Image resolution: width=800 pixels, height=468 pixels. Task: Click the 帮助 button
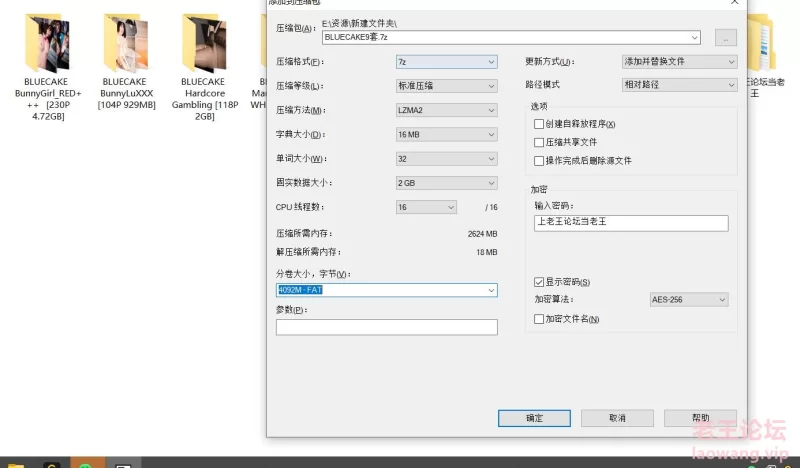click(701, 418)
